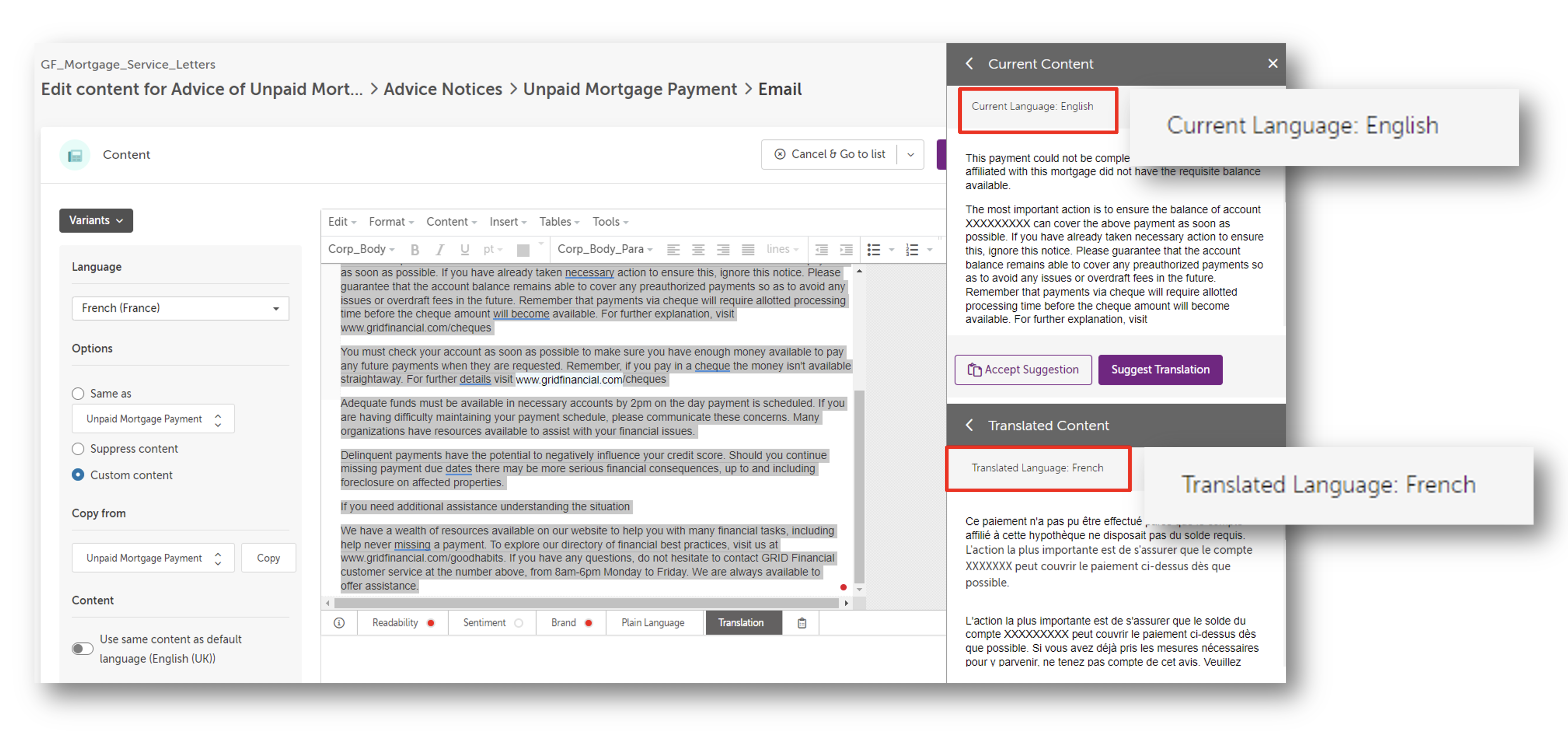This screenshot has height=738, width=1568.
Task: Toggle Use same content as default language
Action: (82, 649)
